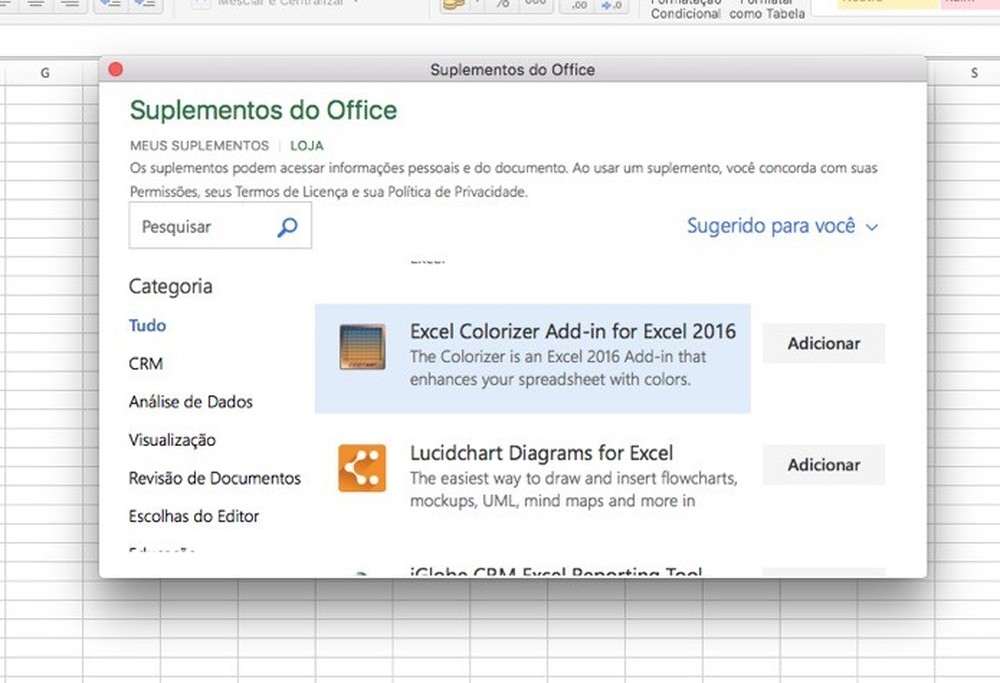Switch to the LOJA tab

pos(306,145)
